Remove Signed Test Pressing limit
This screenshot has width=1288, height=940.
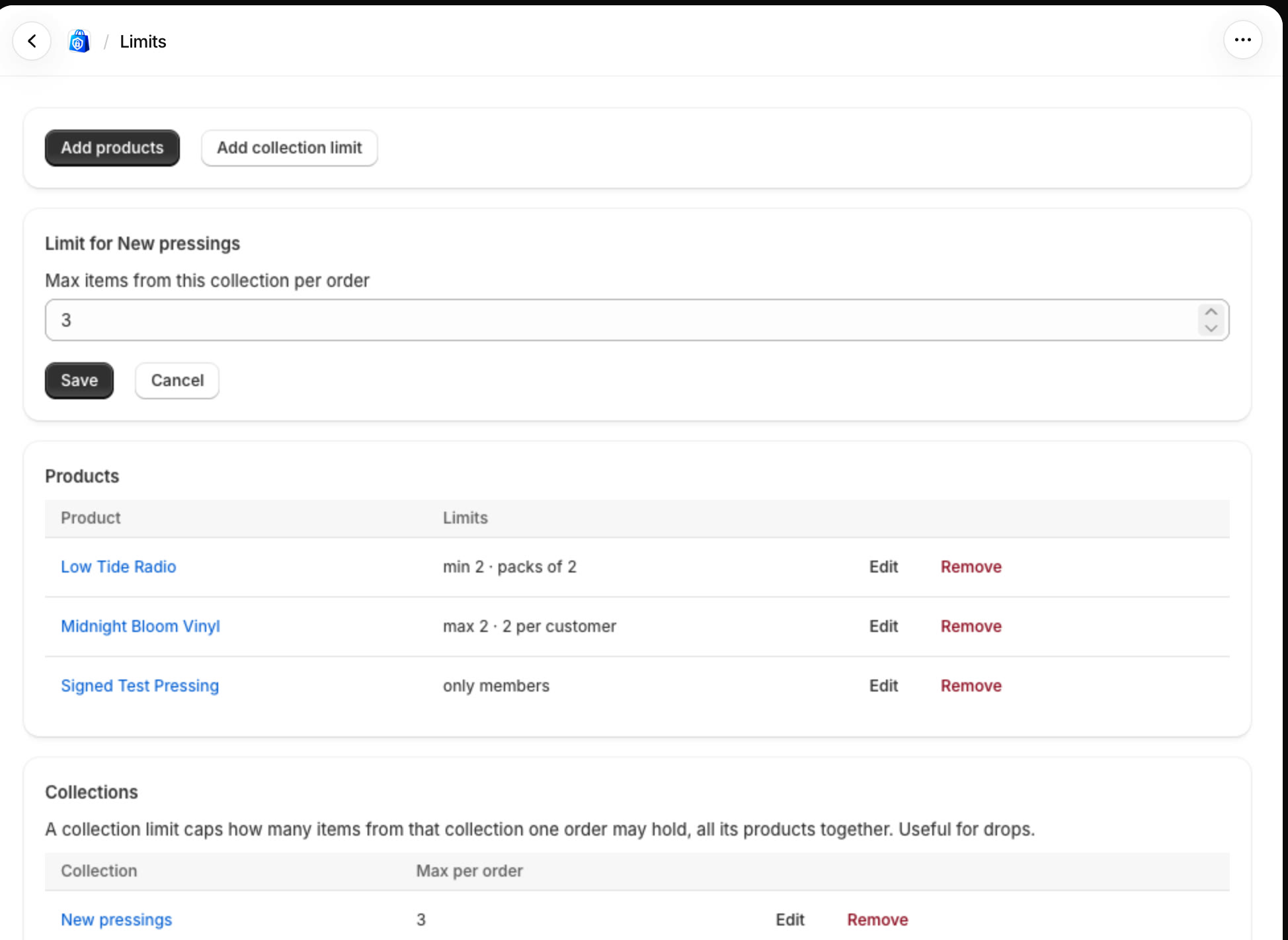tap(971, 685)
